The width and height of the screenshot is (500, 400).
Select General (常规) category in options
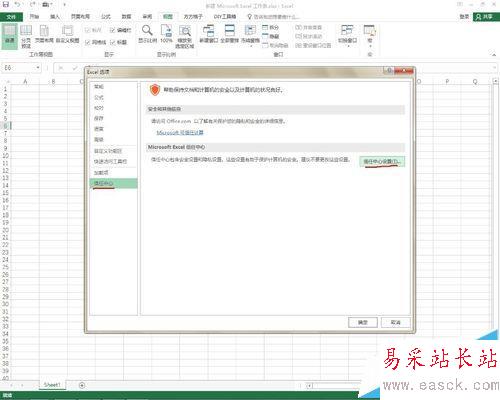click(113, 87)
